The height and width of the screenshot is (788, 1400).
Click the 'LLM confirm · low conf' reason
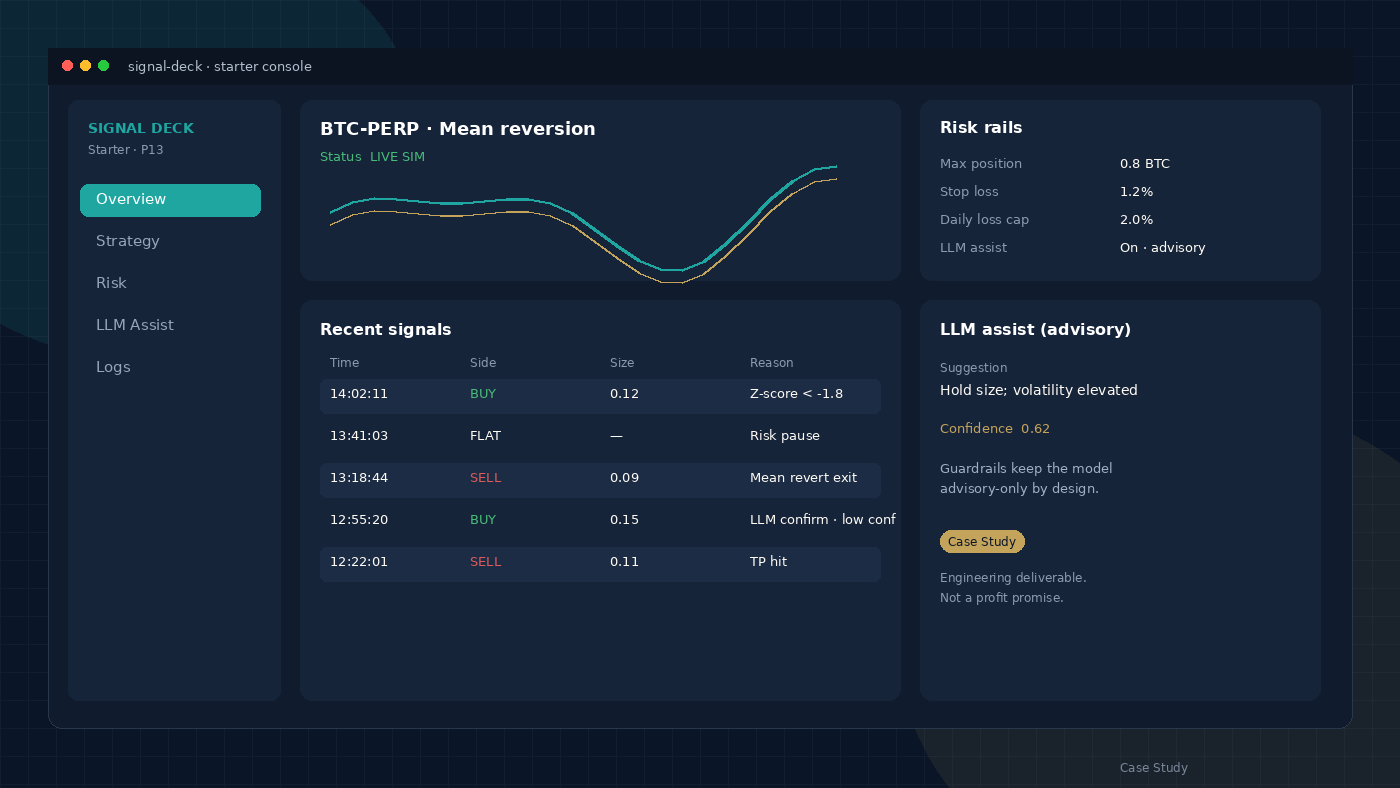point(822,520)
